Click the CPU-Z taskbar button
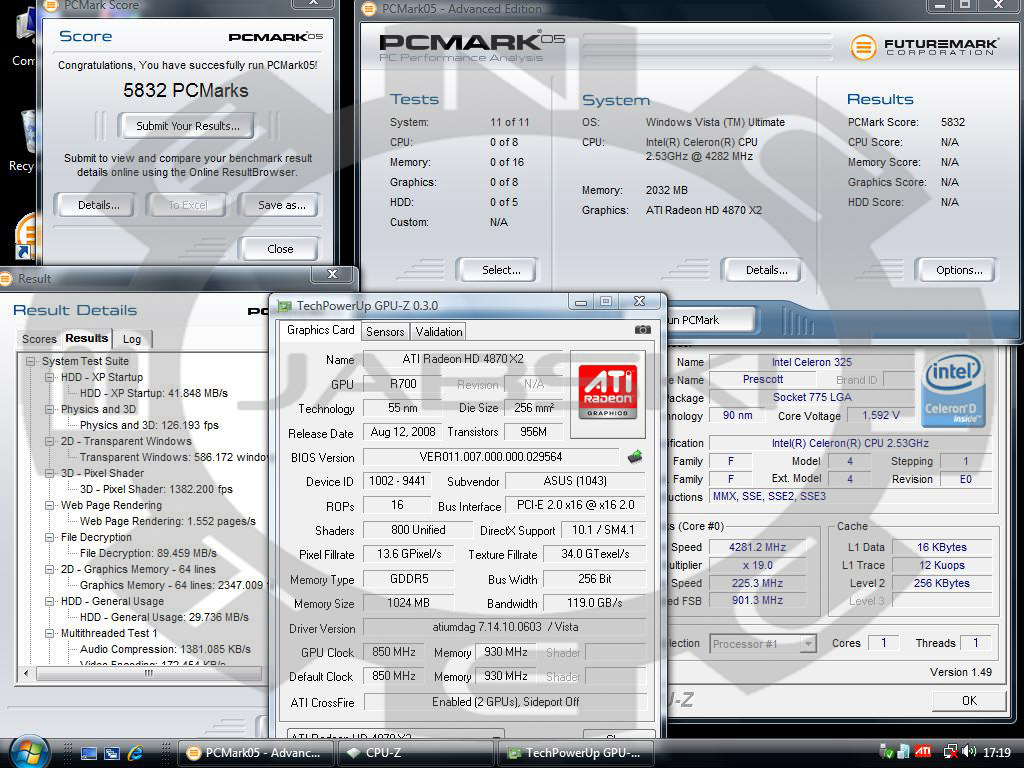The width and height of the screenshot is (1024, 768). [x=415, y=753]
